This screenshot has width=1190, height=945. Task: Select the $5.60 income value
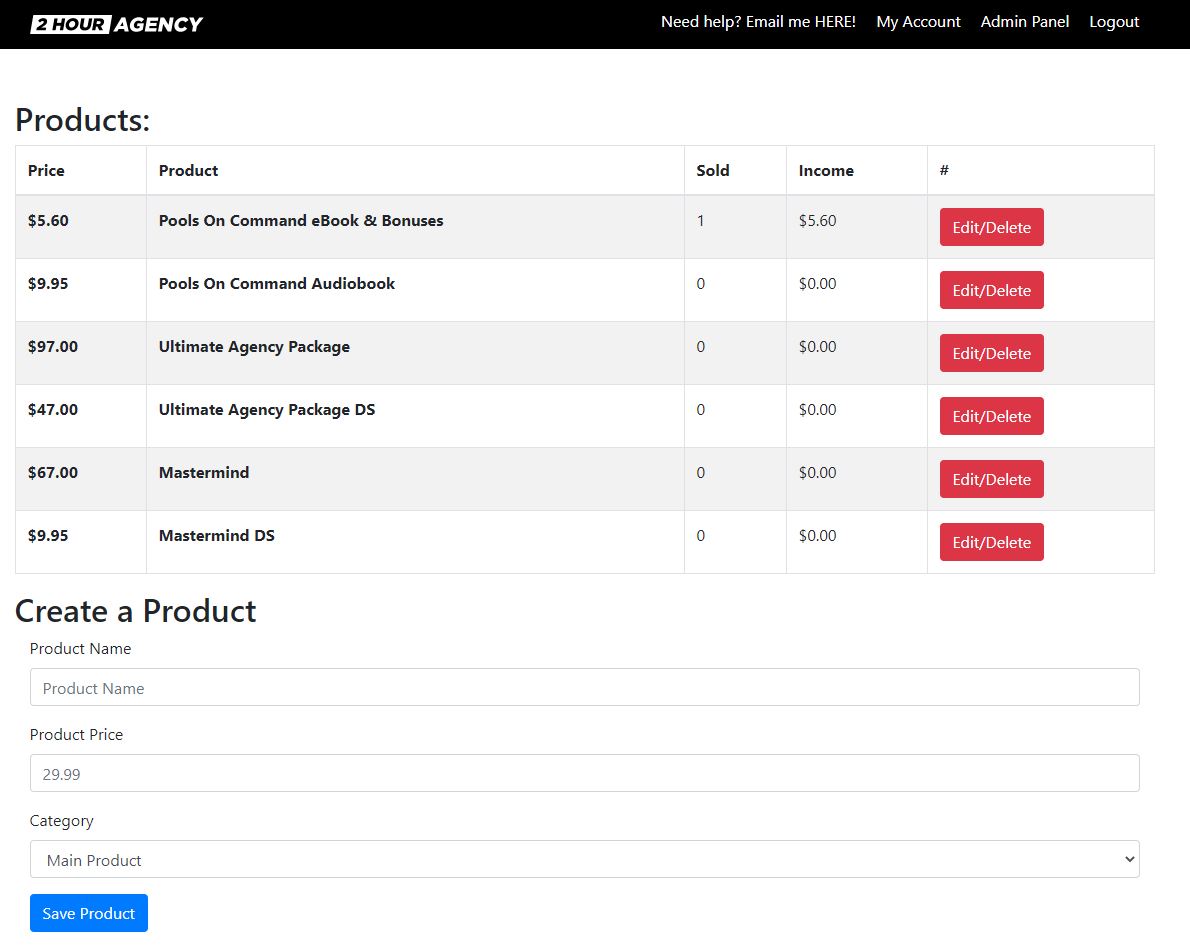pyautogui.click(x=817, y=221)
